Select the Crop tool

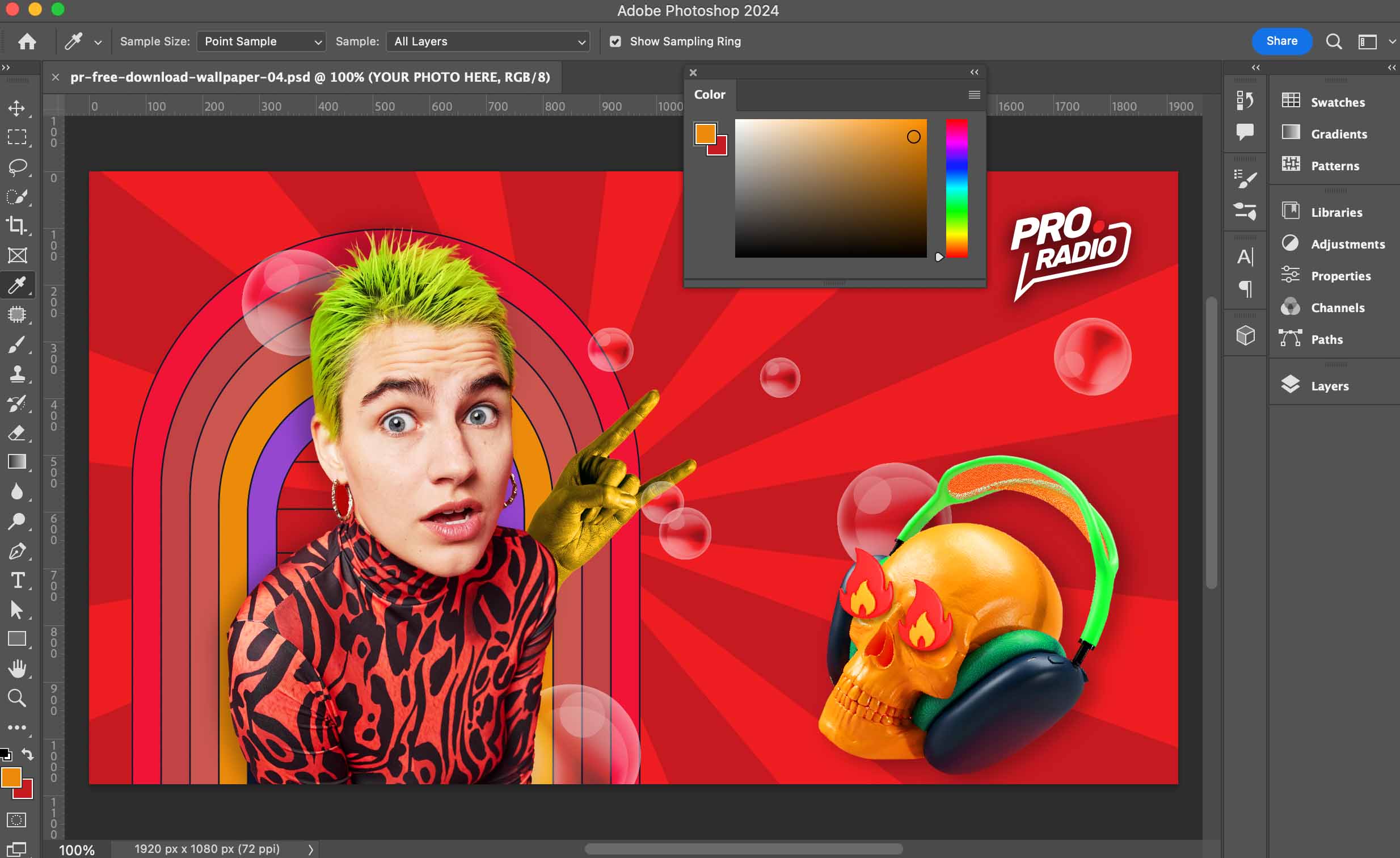point(17,226)
